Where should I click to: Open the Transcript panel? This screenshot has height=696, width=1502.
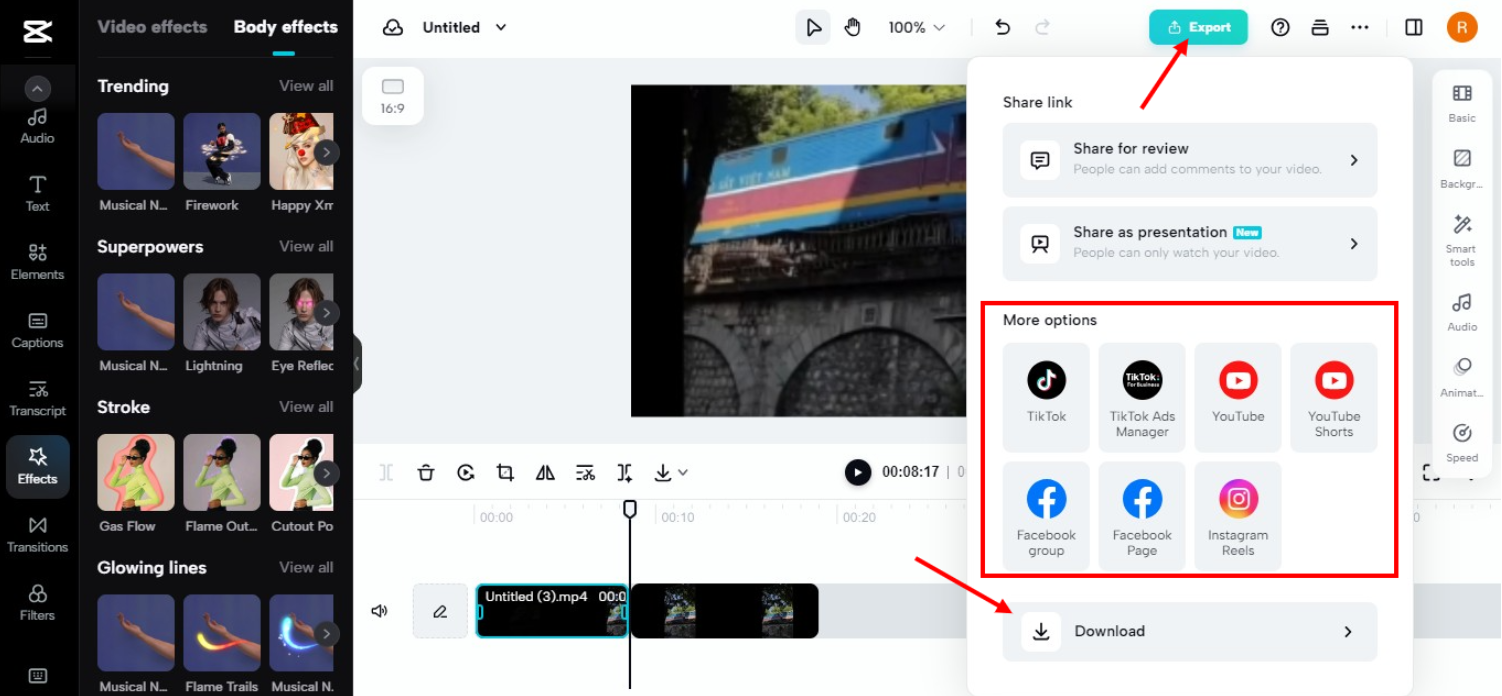coord(37,398)
